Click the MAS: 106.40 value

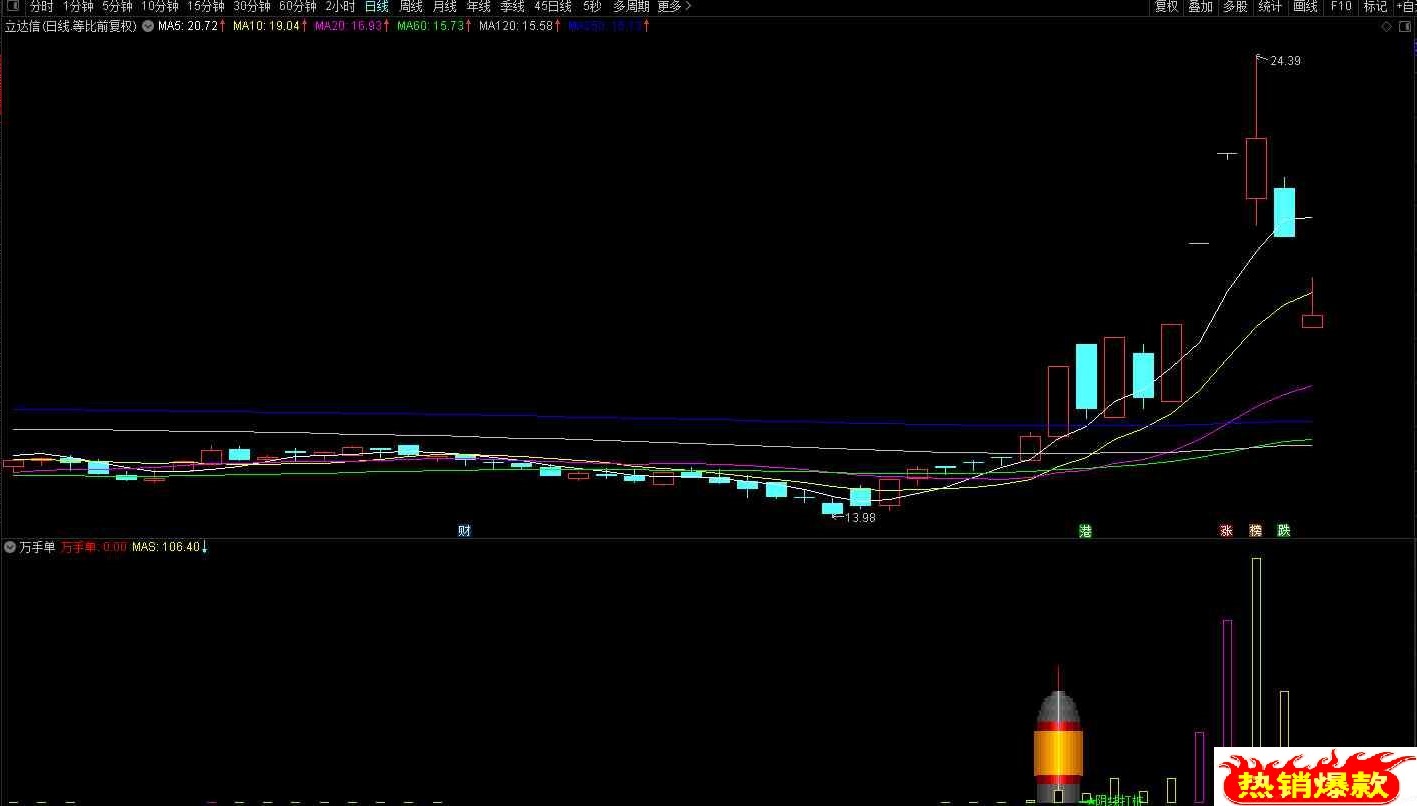pos(170,547)
